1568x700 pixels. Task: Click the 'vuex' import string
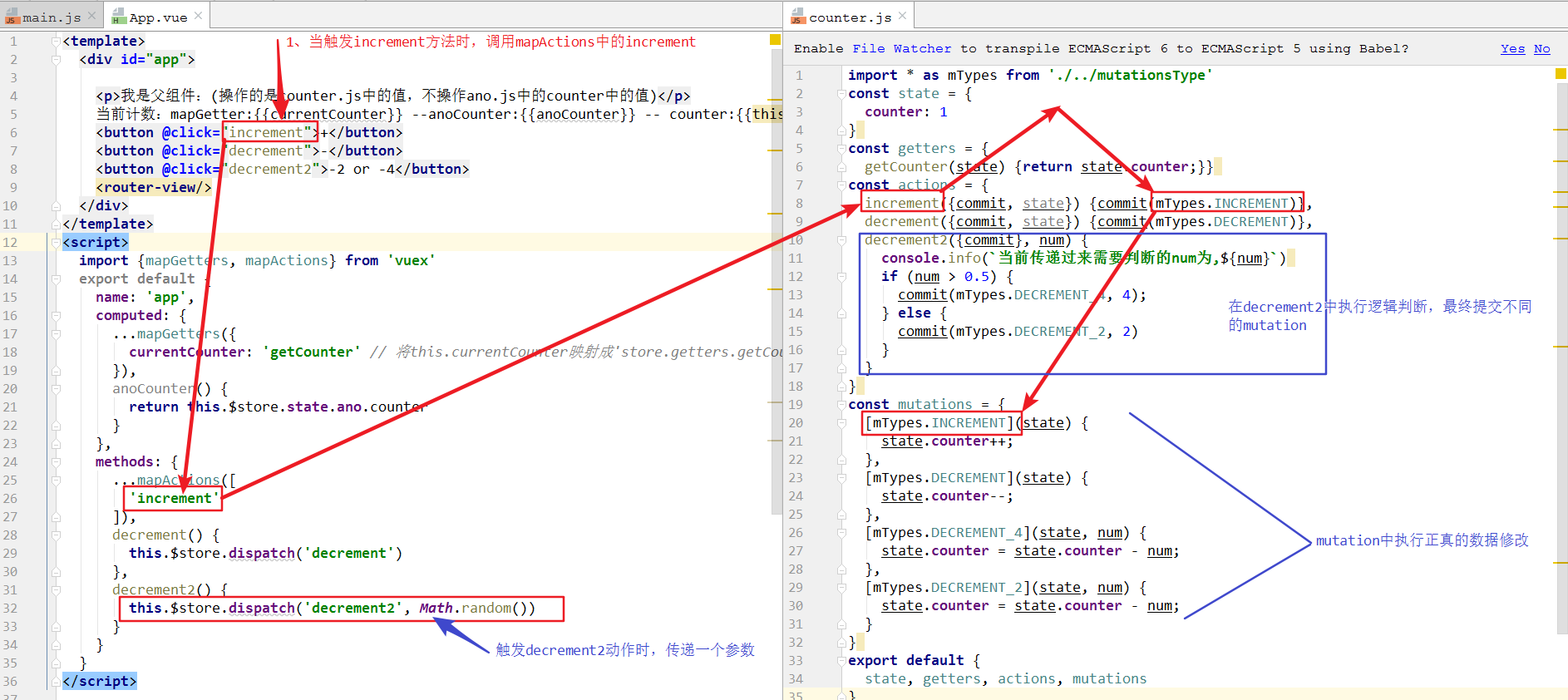[412, 260]
